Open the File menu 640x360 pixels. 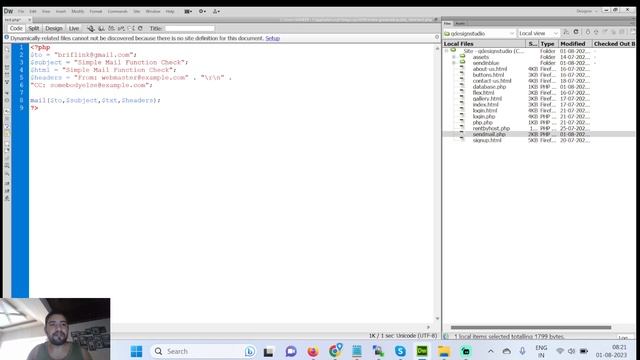[21, 11]
